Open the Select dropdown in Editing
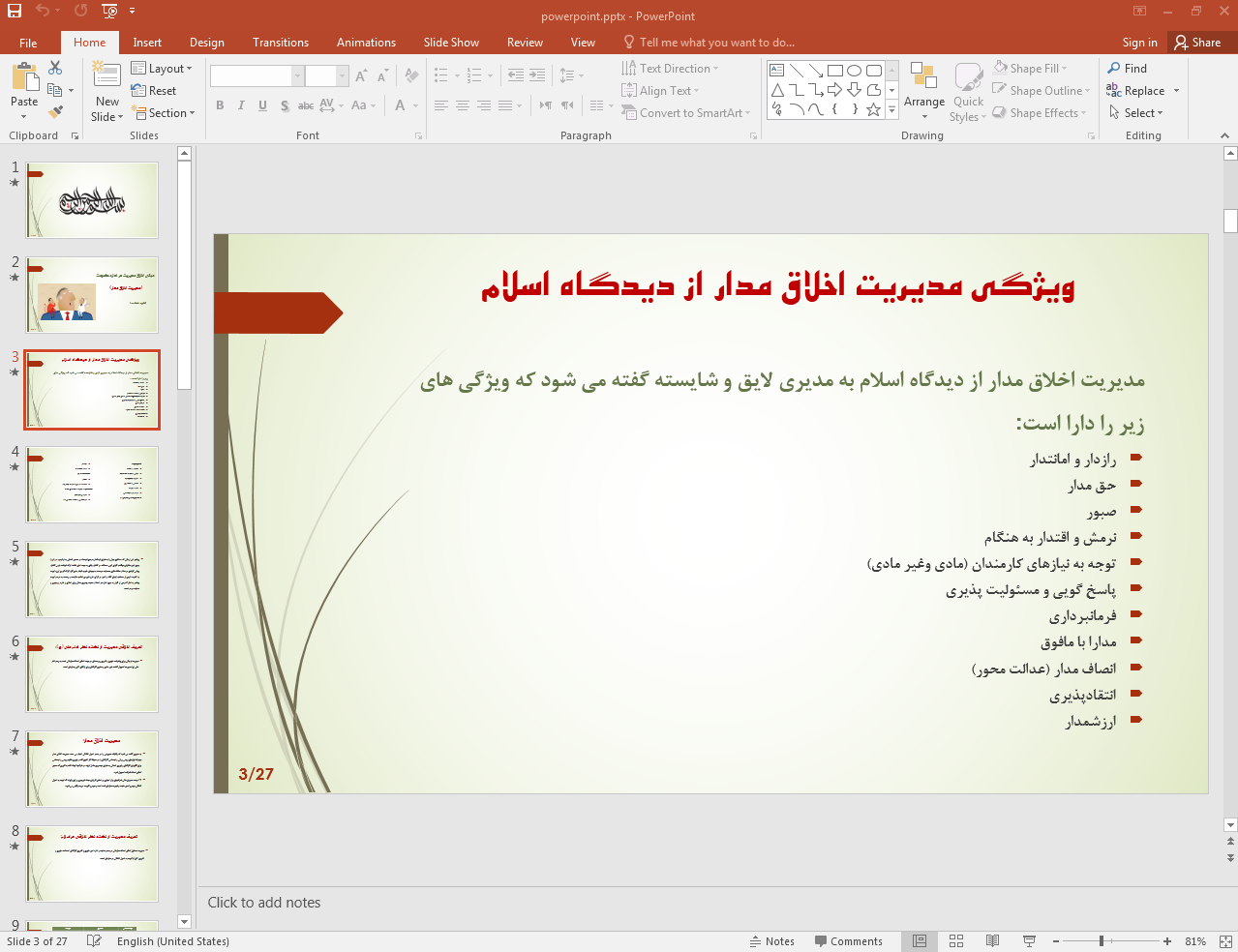Image resolution: width=1238 pixels, height=952 pixels. [1135, 113]
